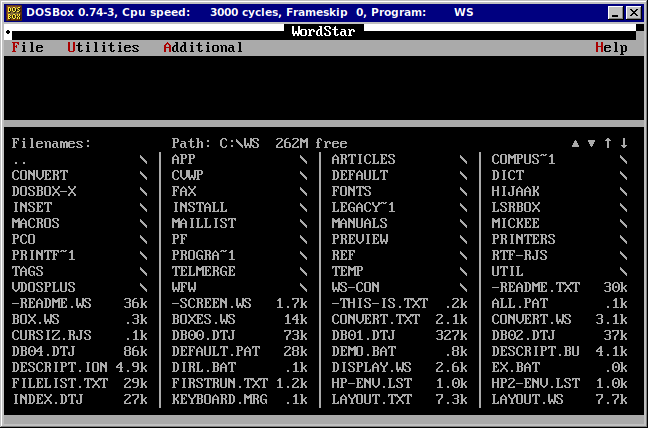Open the MACROS directory
The width and height of the screenshot is (648, 428).
click(36, 224)
